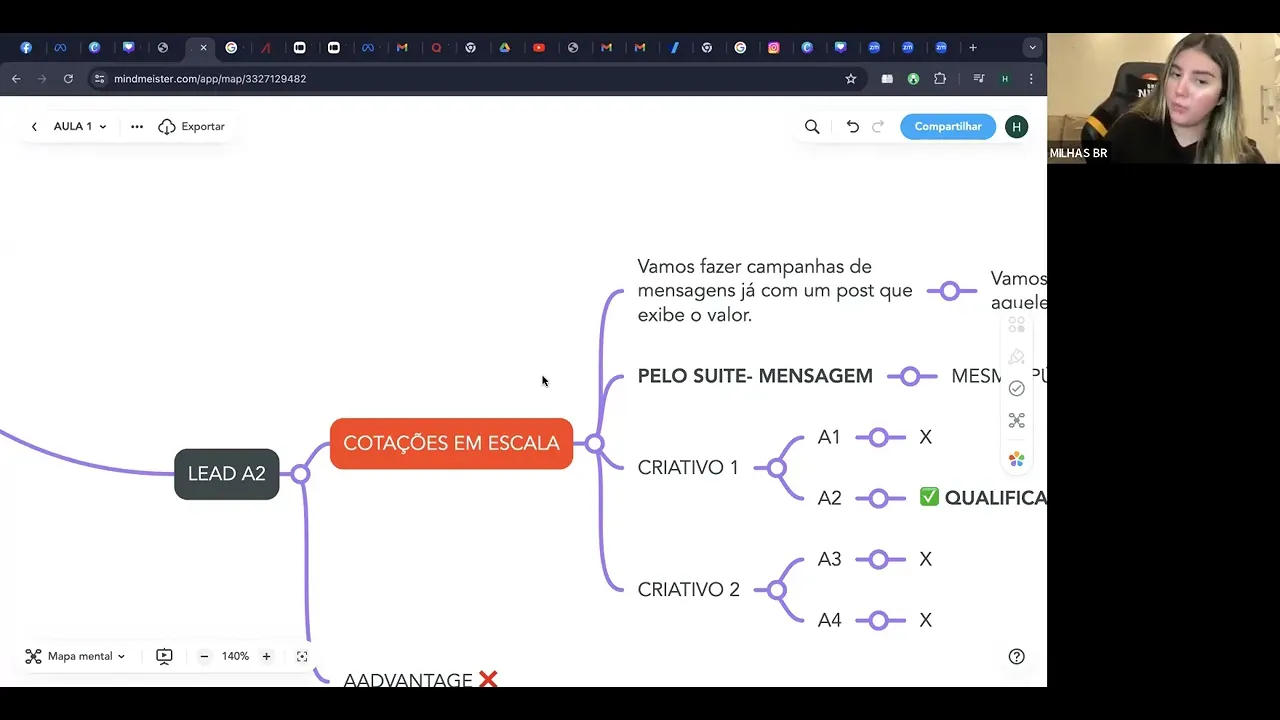Select the A1 topic
Image resolution: width=1280 pixels, height=720 pixels.
coord(829,437)
